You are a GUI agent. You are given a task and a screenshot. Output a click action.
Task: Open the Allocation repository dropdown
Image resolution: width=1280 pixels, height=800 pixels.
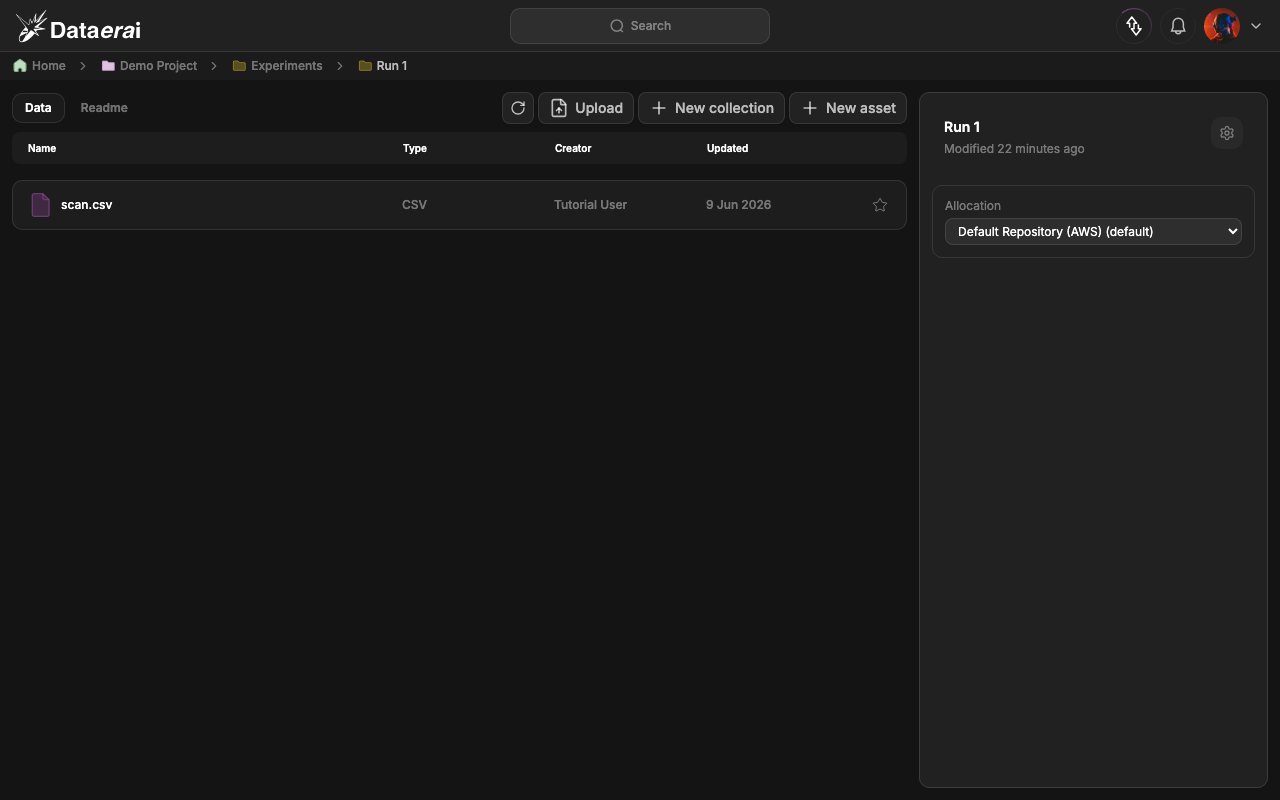(x=1093, y=231)
